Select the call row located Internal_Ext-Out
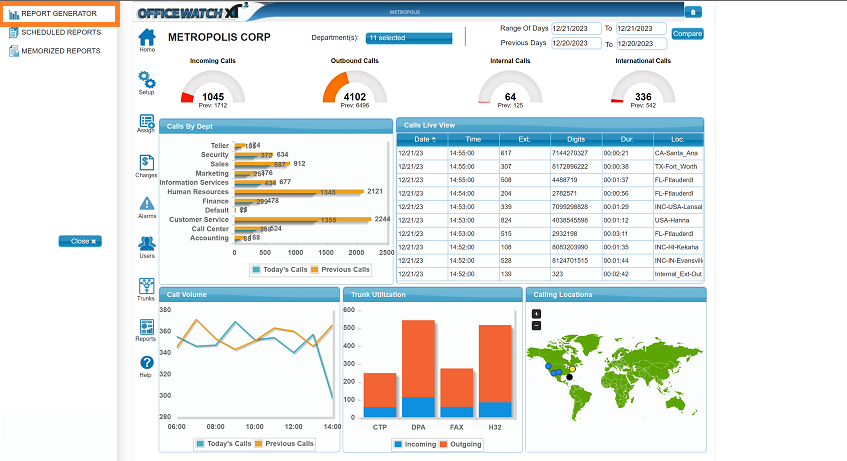 coord(550,274)
